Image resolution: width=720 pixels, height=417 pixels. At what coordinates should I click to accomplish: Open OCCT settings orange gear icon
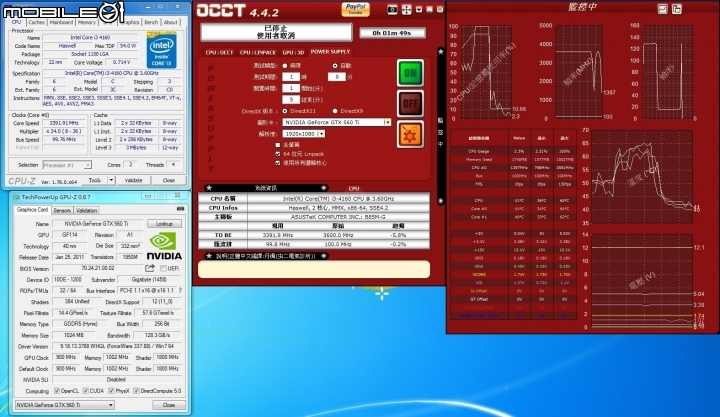click(x=410, y=135)
